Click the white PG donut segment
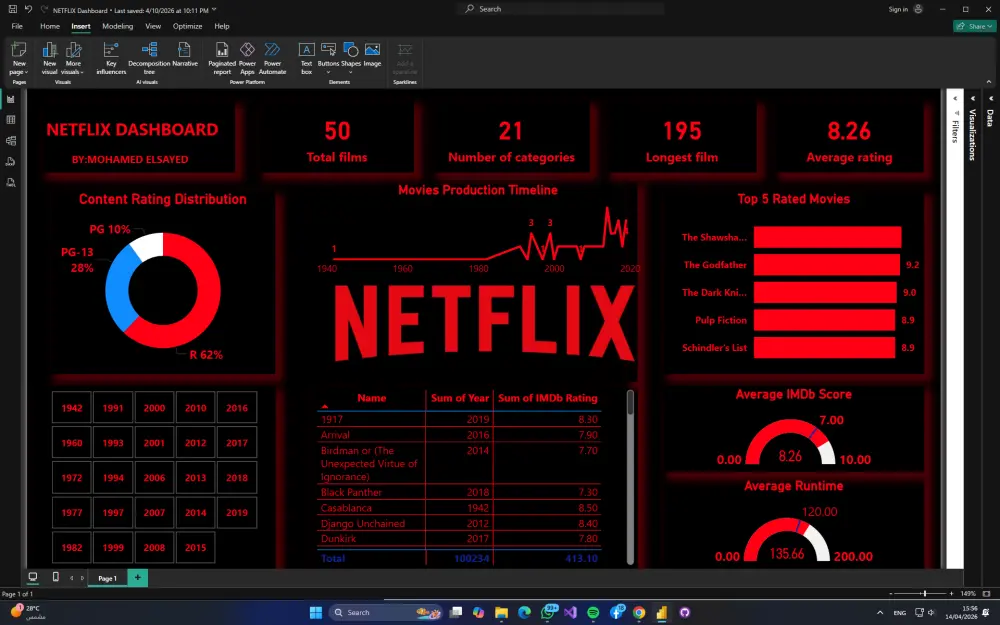1000x625 pixels. coord(147,247)
